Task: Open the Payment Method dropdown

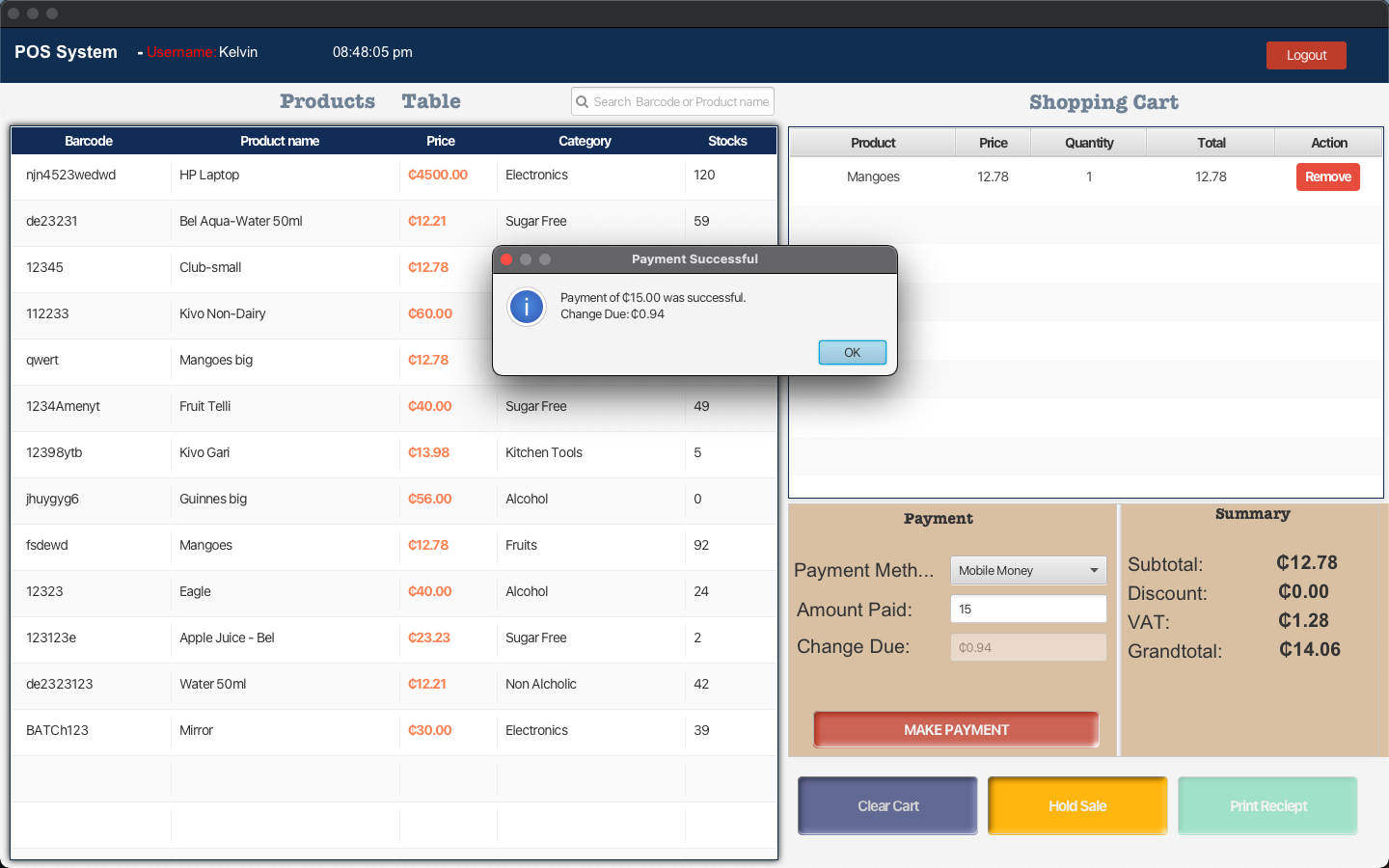Action: (x=1028, y=570)
